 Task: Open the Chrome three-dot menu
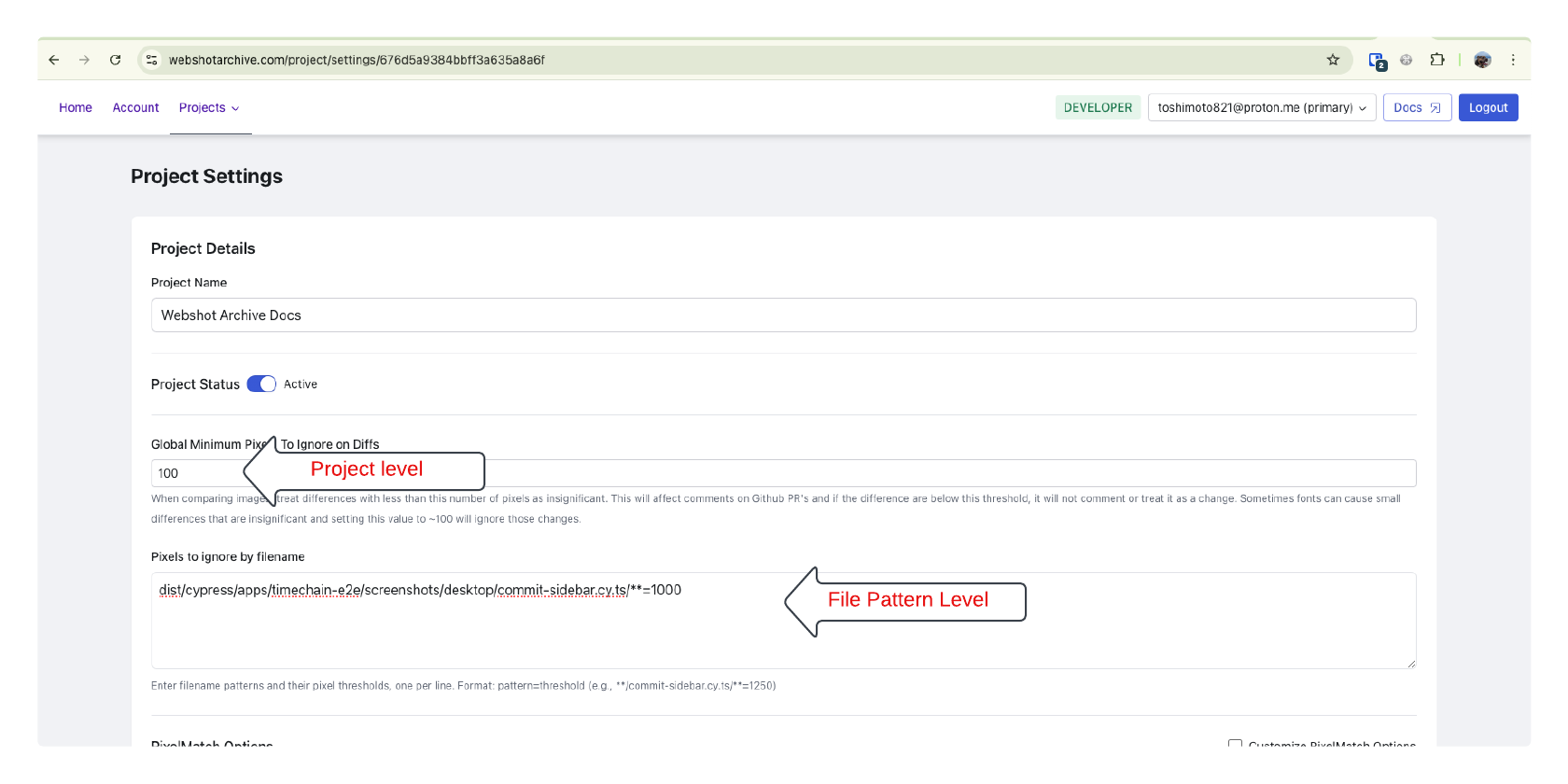coord(1513,60)
